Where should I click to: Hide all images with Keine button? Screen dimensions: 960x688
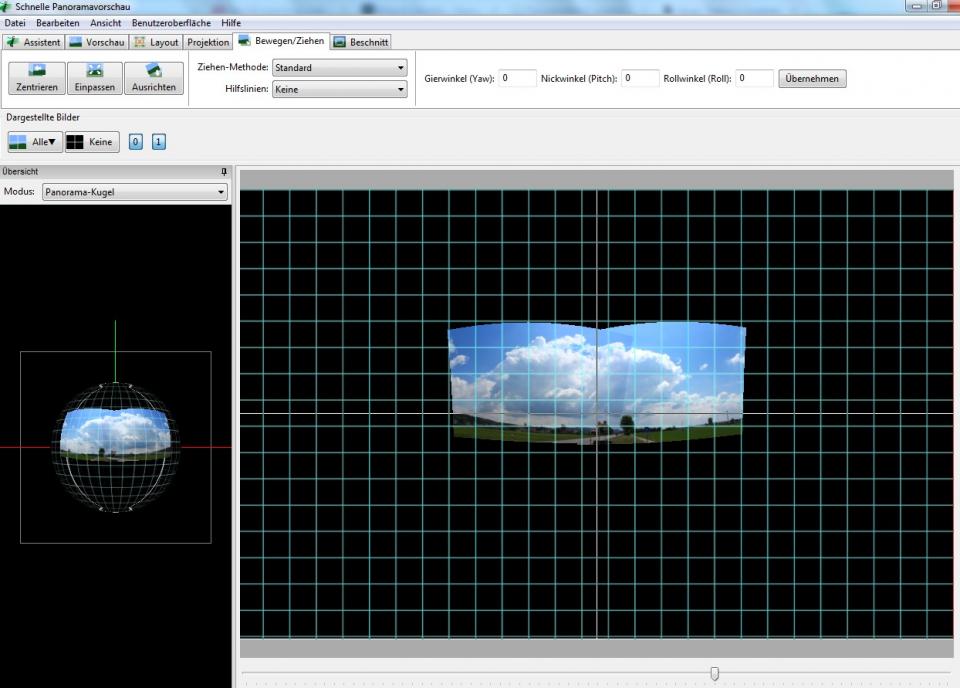click(x=92, y=142)
